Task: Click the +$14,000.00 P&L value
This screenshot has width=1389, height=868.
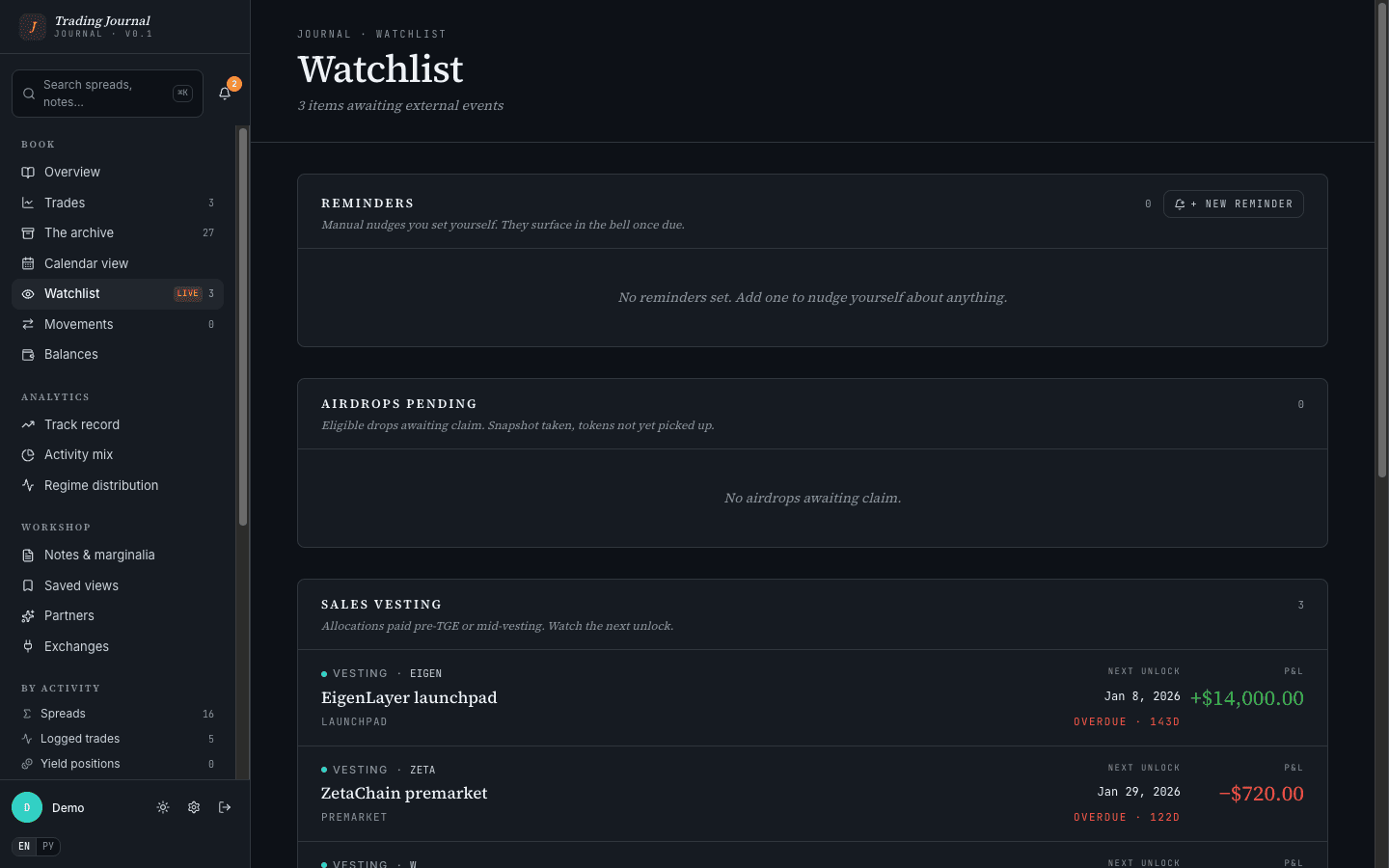Action: pos(1247,698)
